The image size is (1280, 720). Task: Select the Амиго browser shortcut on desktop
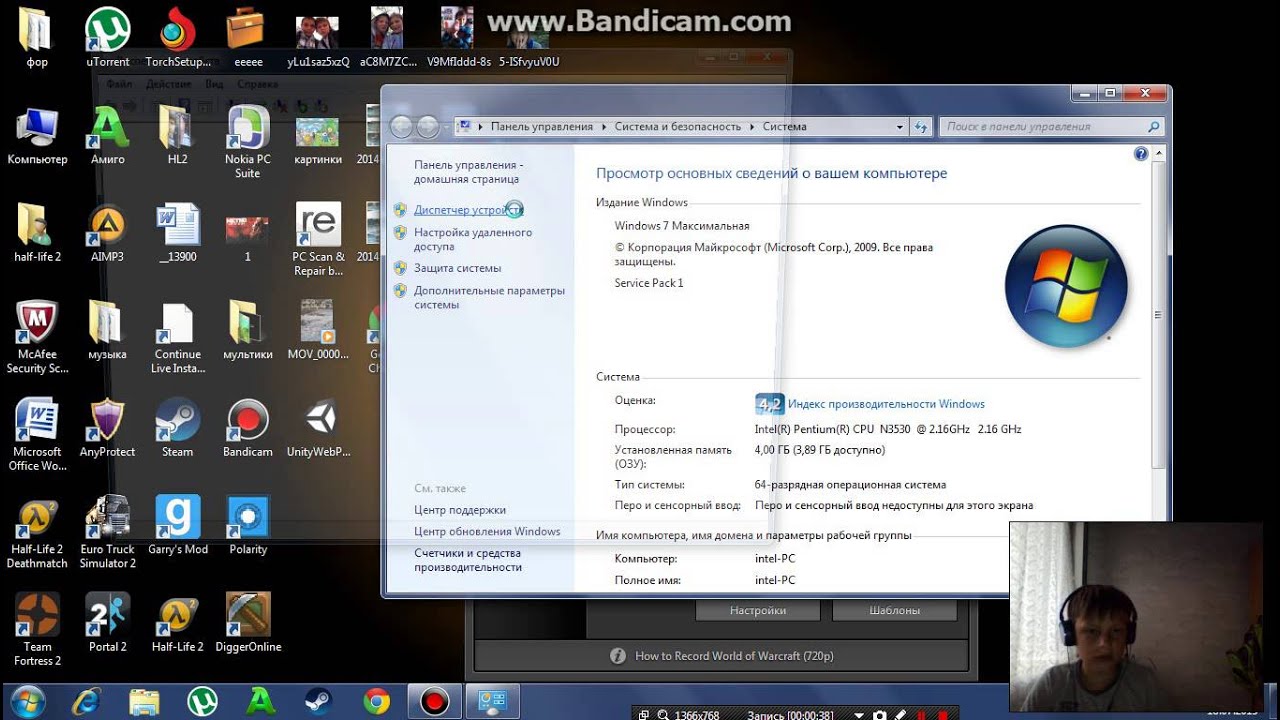[x=108, y=135]
